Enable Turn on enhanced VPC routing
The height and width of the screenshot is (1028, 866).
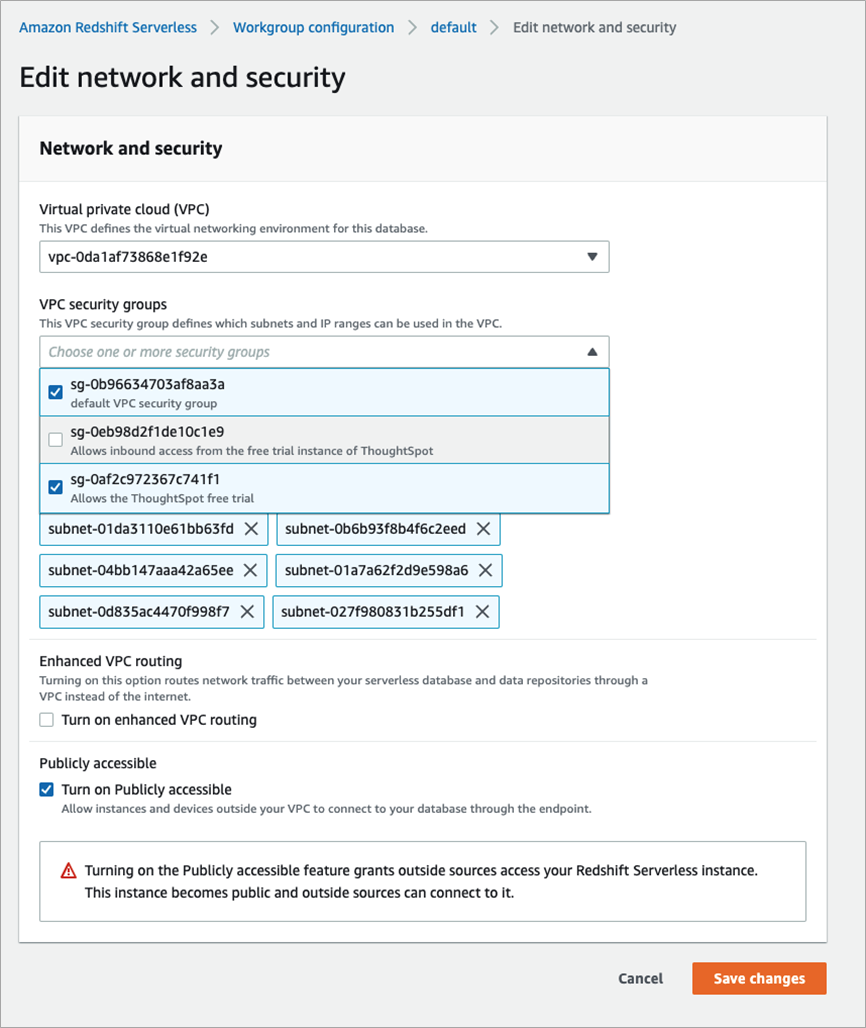coord(46,719)
